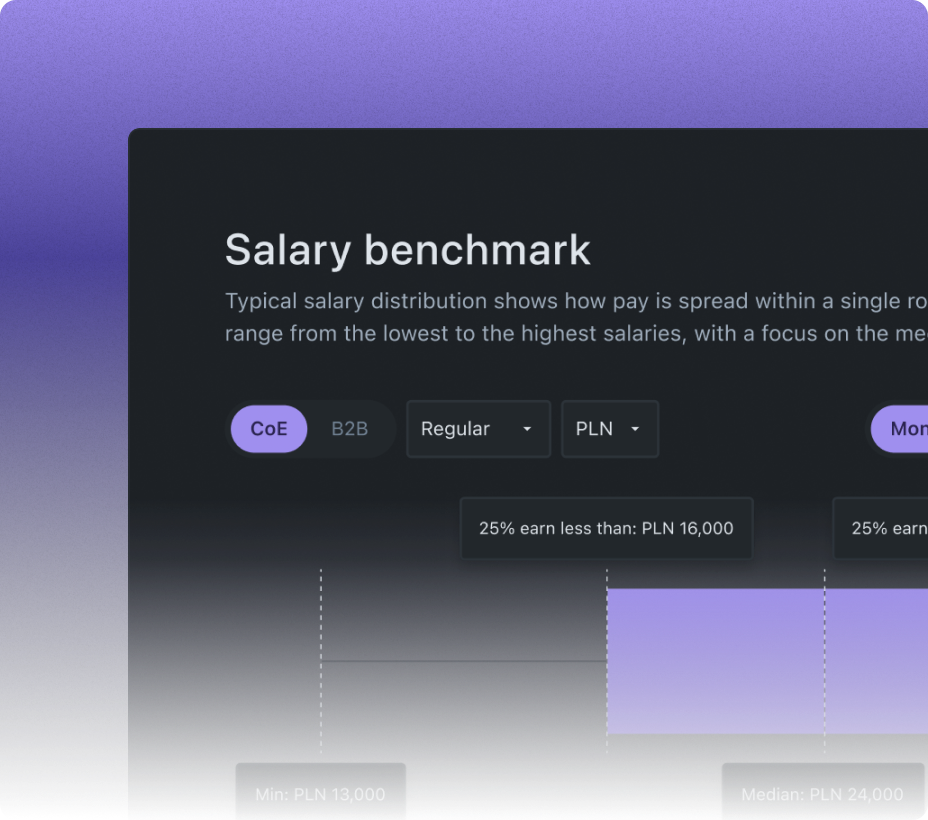Image resolution: width=928 pixels, height=820 pixels.
Task: Select the Salary benchmark heading
Action: (x=408, y=249)
